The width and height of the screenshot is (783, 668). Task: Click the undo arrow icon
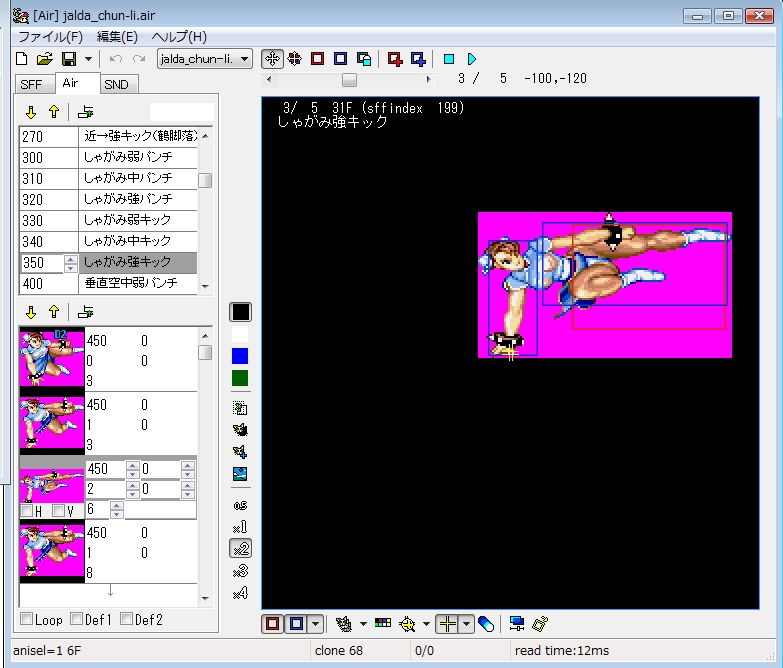click(x=115, y=59)
